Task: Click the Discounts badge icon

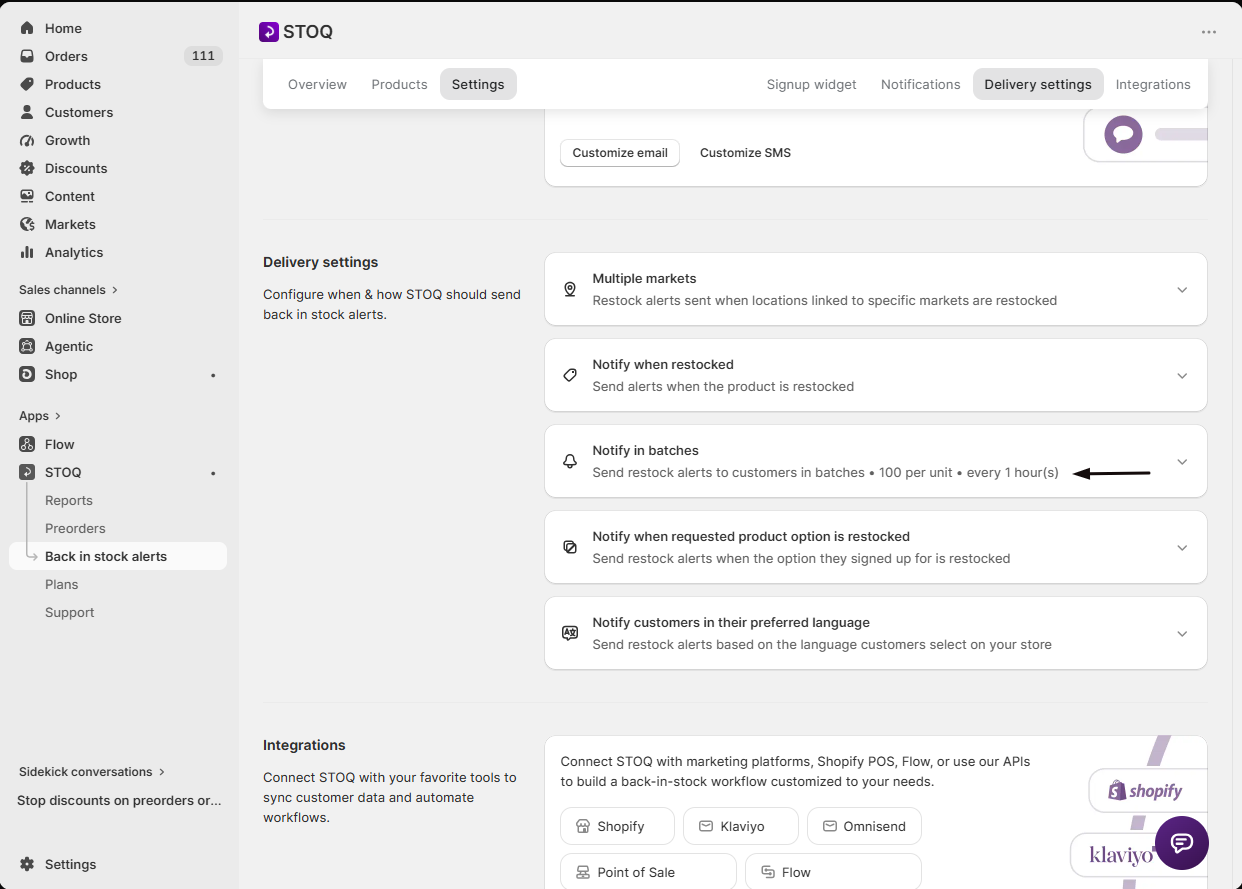Action: 27,168
